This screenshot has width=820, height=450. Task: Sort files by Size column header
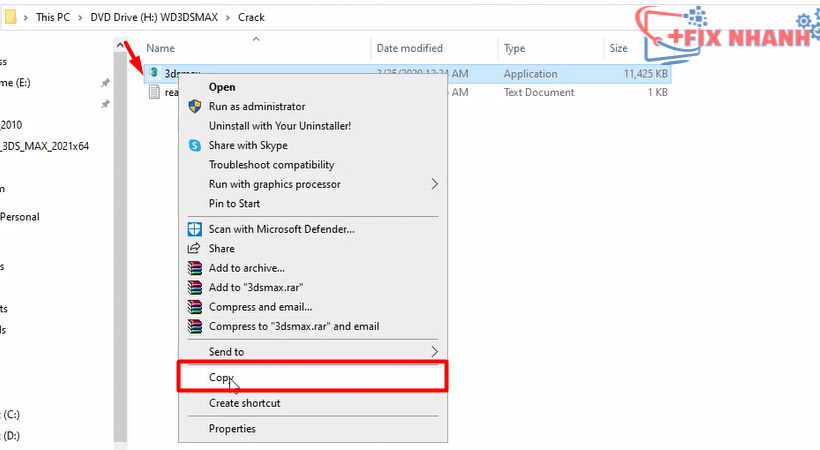tap(618, 48)
